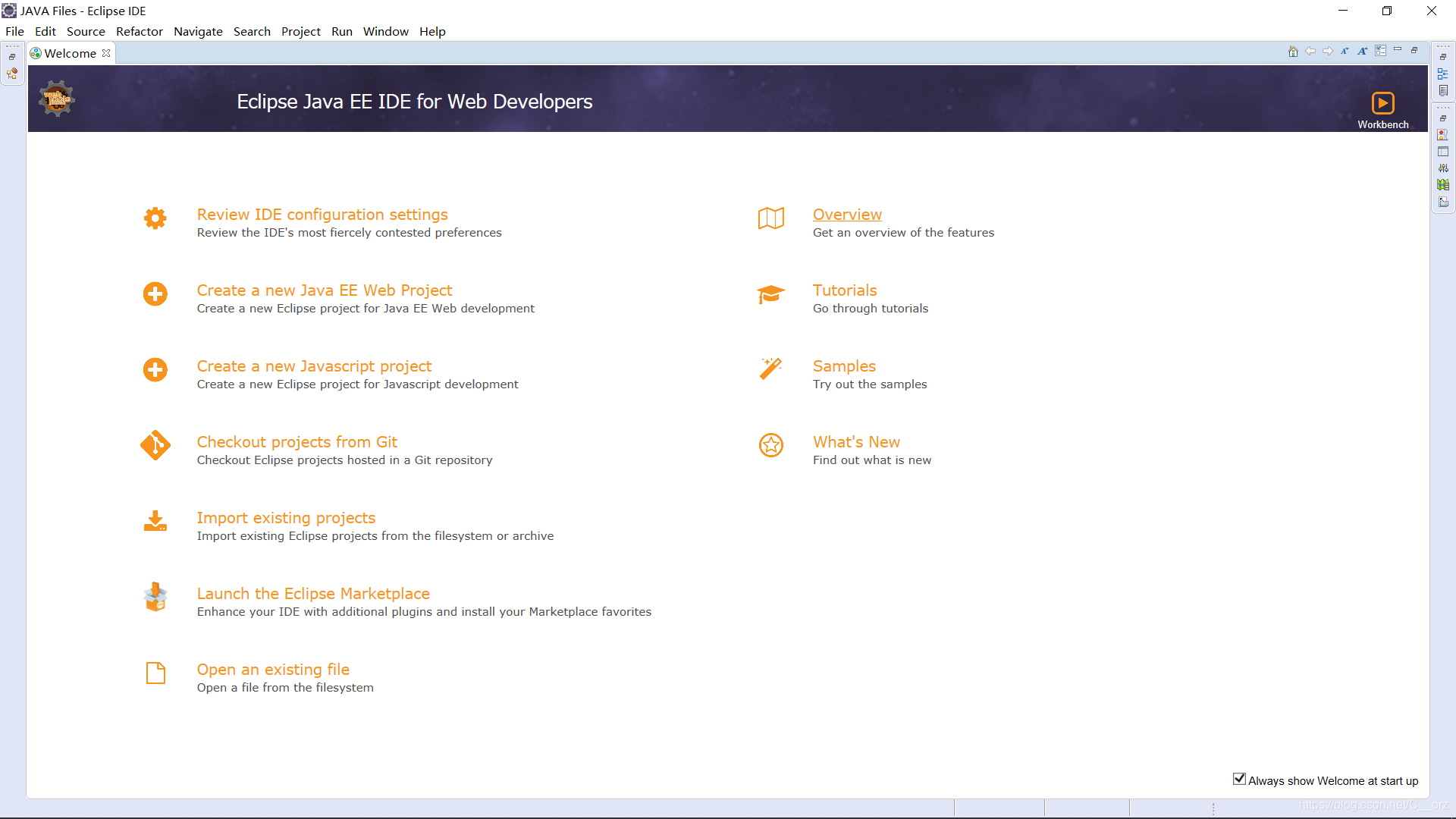Restore the upper right trim stack

(x=1443, y=57)
